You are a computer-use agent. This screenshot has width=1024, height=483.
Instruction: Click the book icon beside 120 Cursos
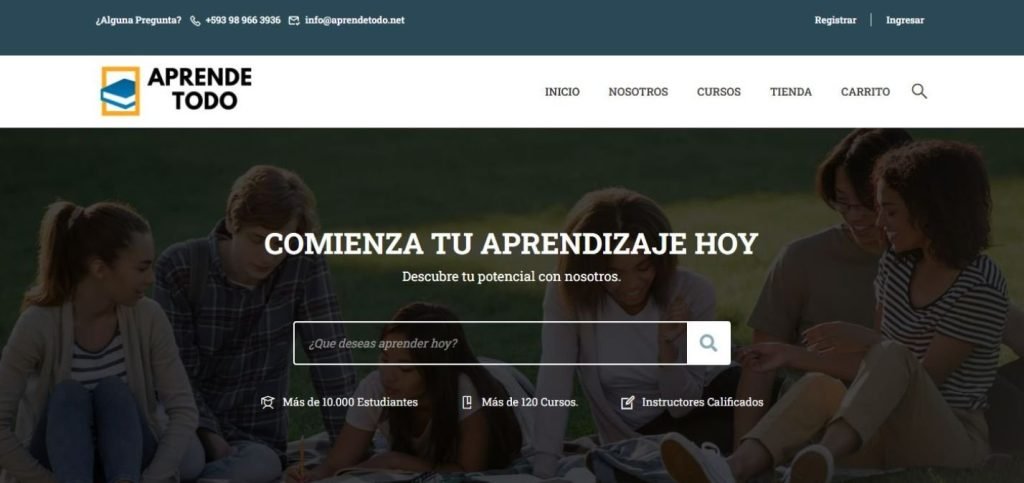[x=467, y=402]
